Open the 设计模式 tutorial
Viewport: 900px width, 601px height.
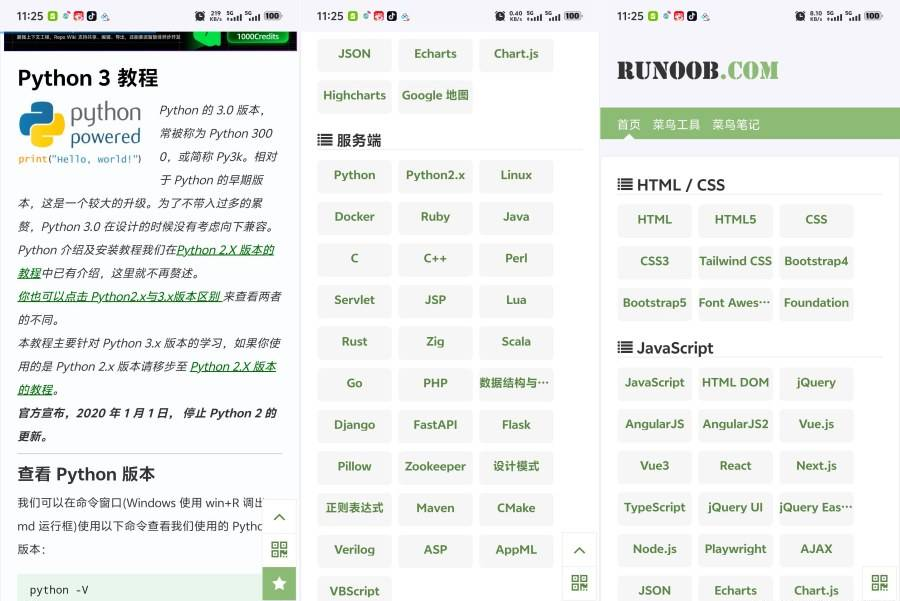516,467
